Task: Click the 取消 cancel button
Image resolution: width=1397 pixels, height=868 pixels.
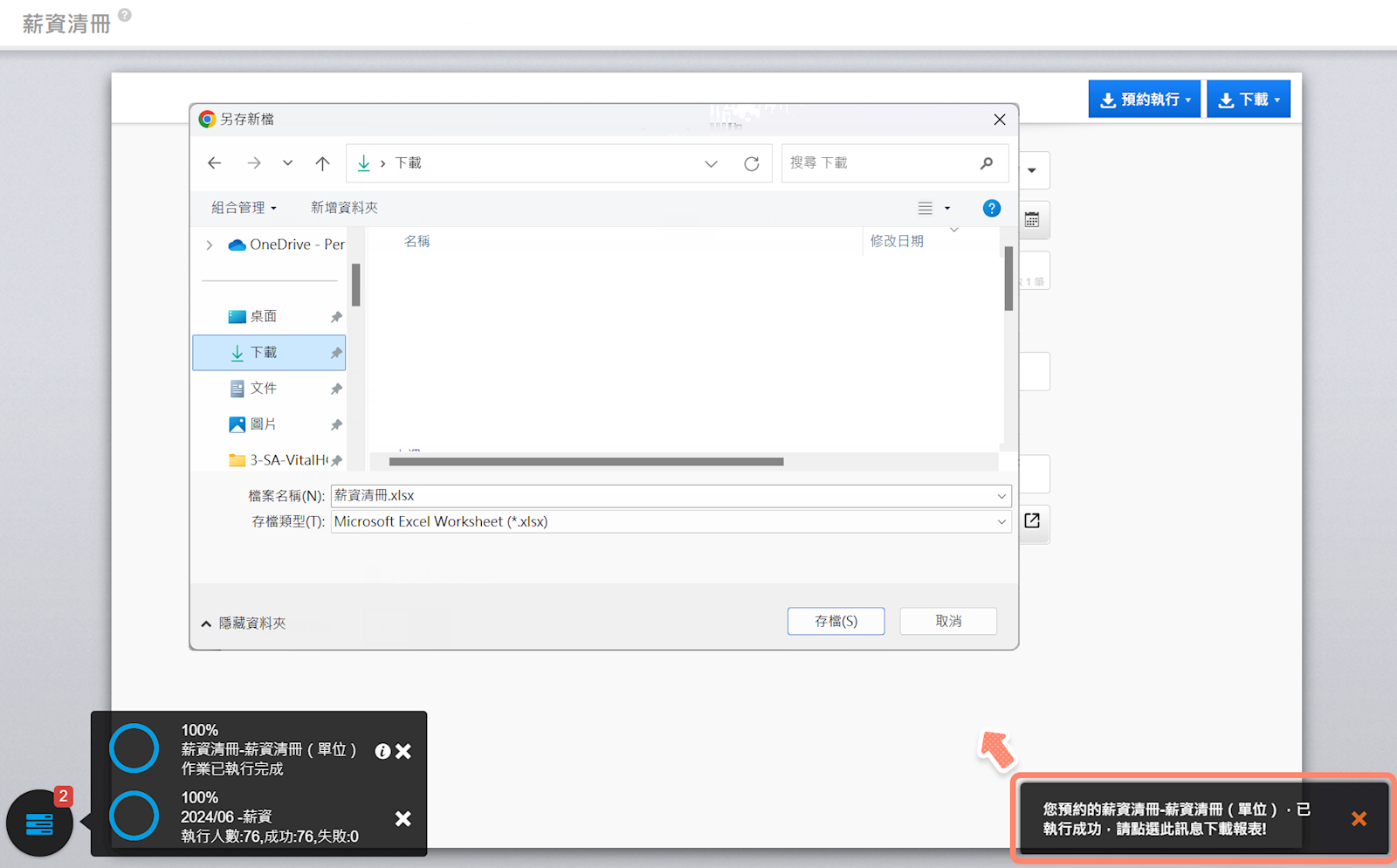Action: tap(948, 621)
